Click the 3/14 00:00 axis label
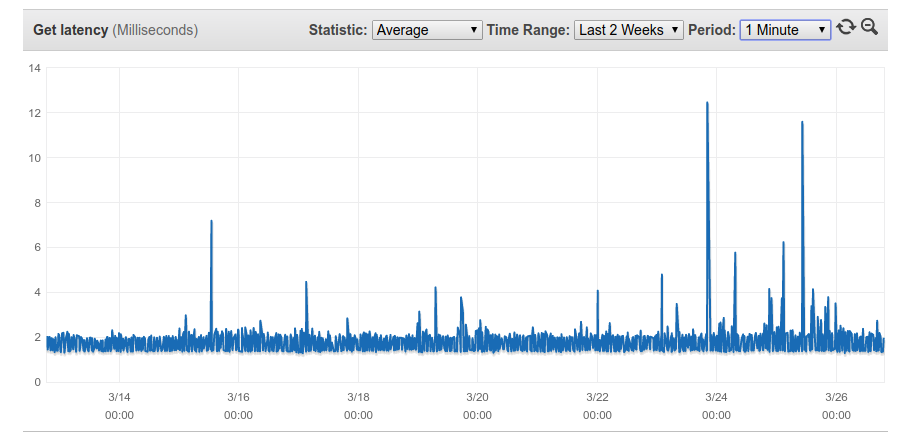The image size is (910, 432). pos(119,406)
